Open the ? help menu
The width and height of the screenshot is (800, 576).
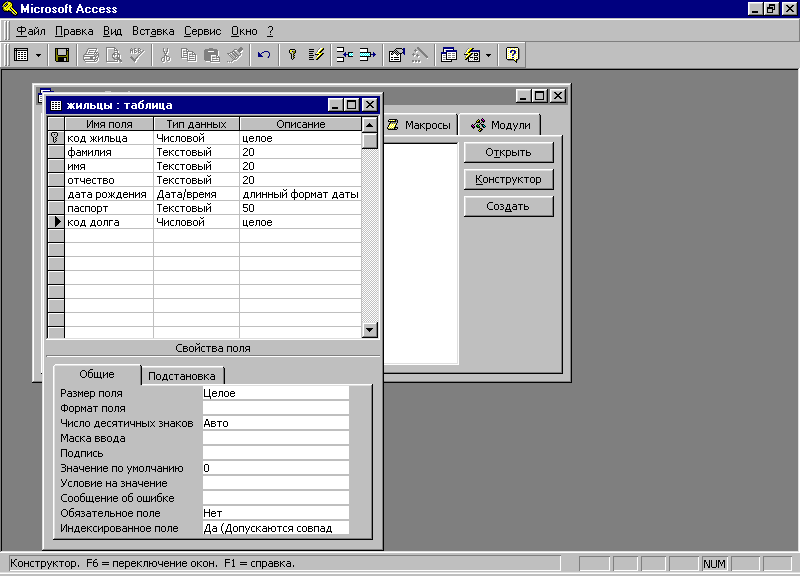click(x=270, y=31)
